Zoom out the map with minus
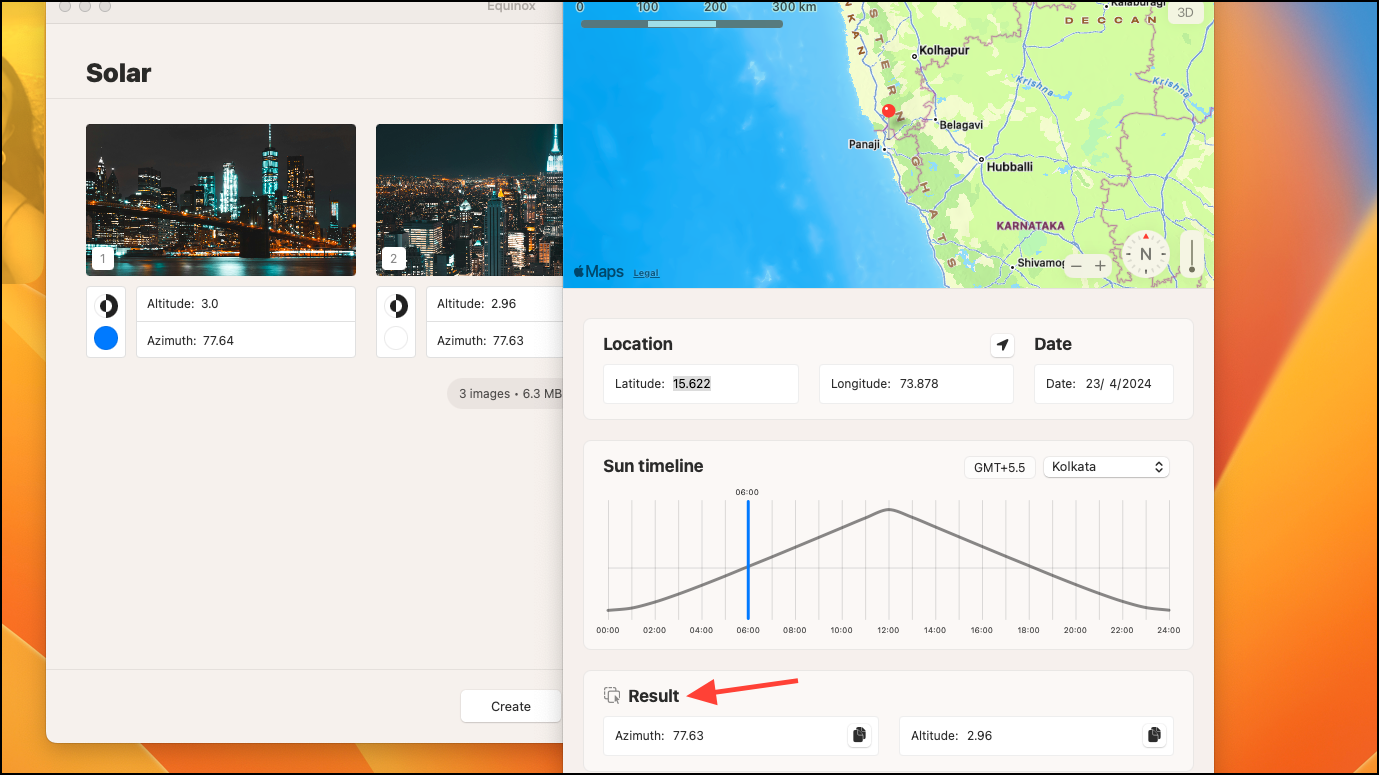Viewport: 1379px width, 775px height. (x=1076, y=266)
